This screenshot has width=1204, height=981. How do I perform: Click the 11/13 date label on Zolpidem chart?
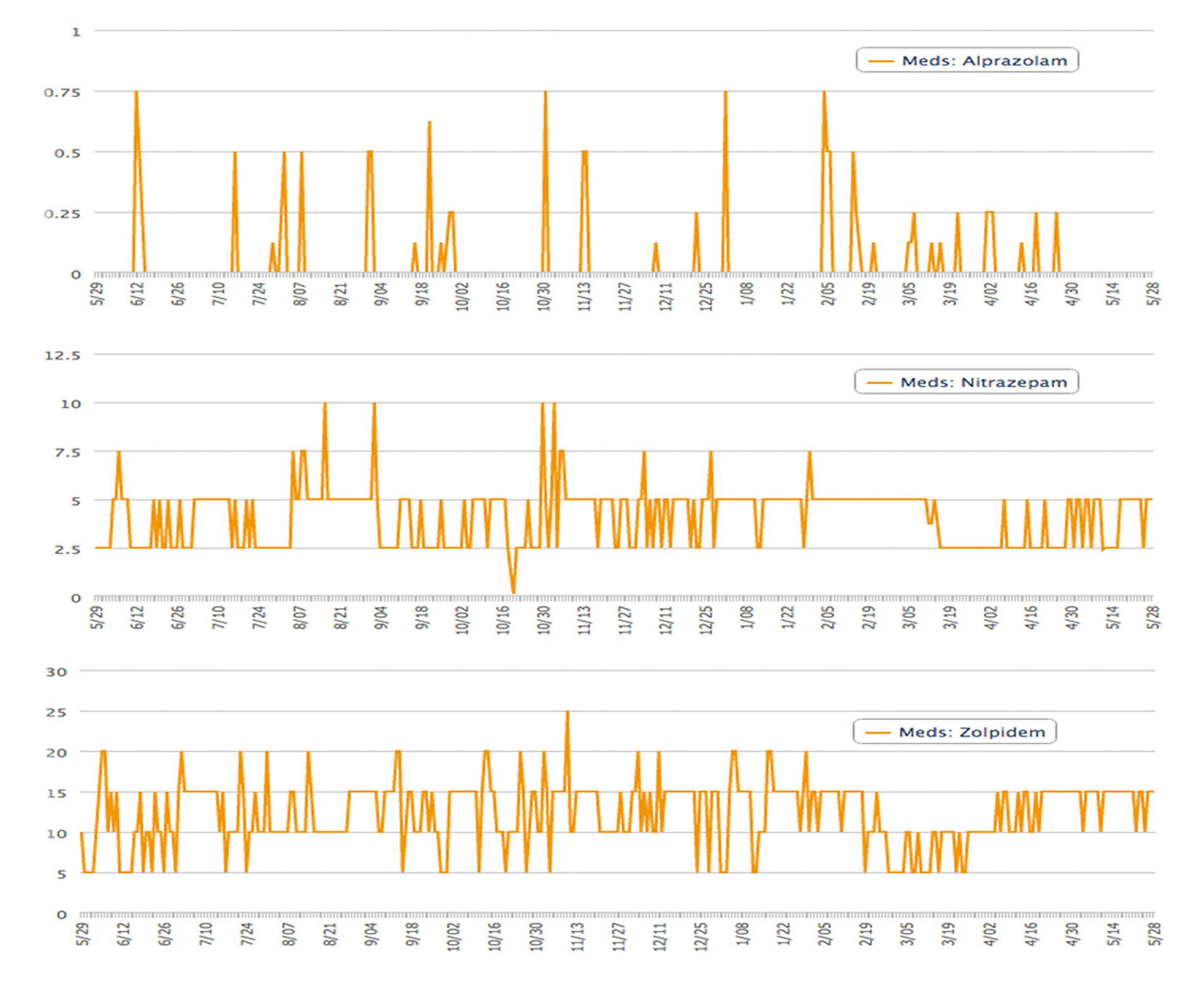point(577,936)
